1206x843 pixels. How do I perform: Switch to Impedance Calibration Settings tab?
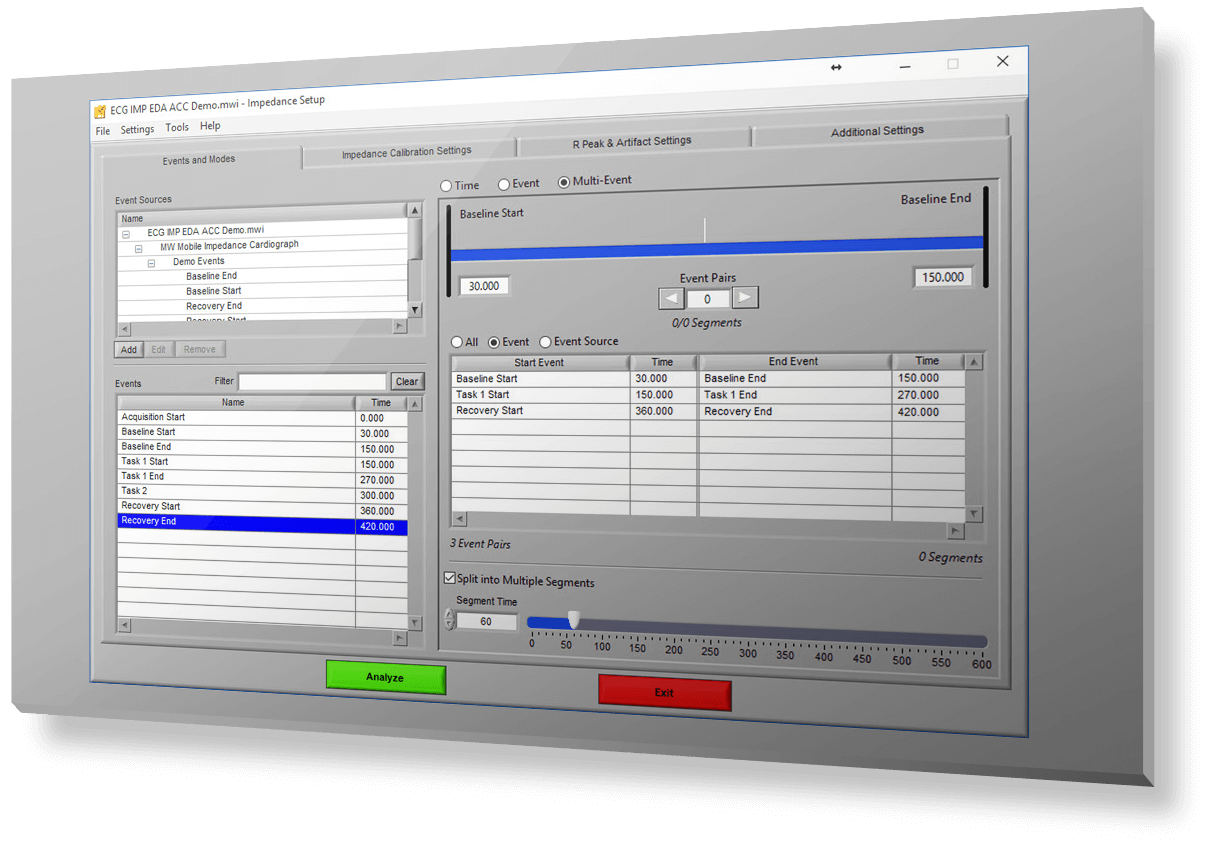click(406, 152)
